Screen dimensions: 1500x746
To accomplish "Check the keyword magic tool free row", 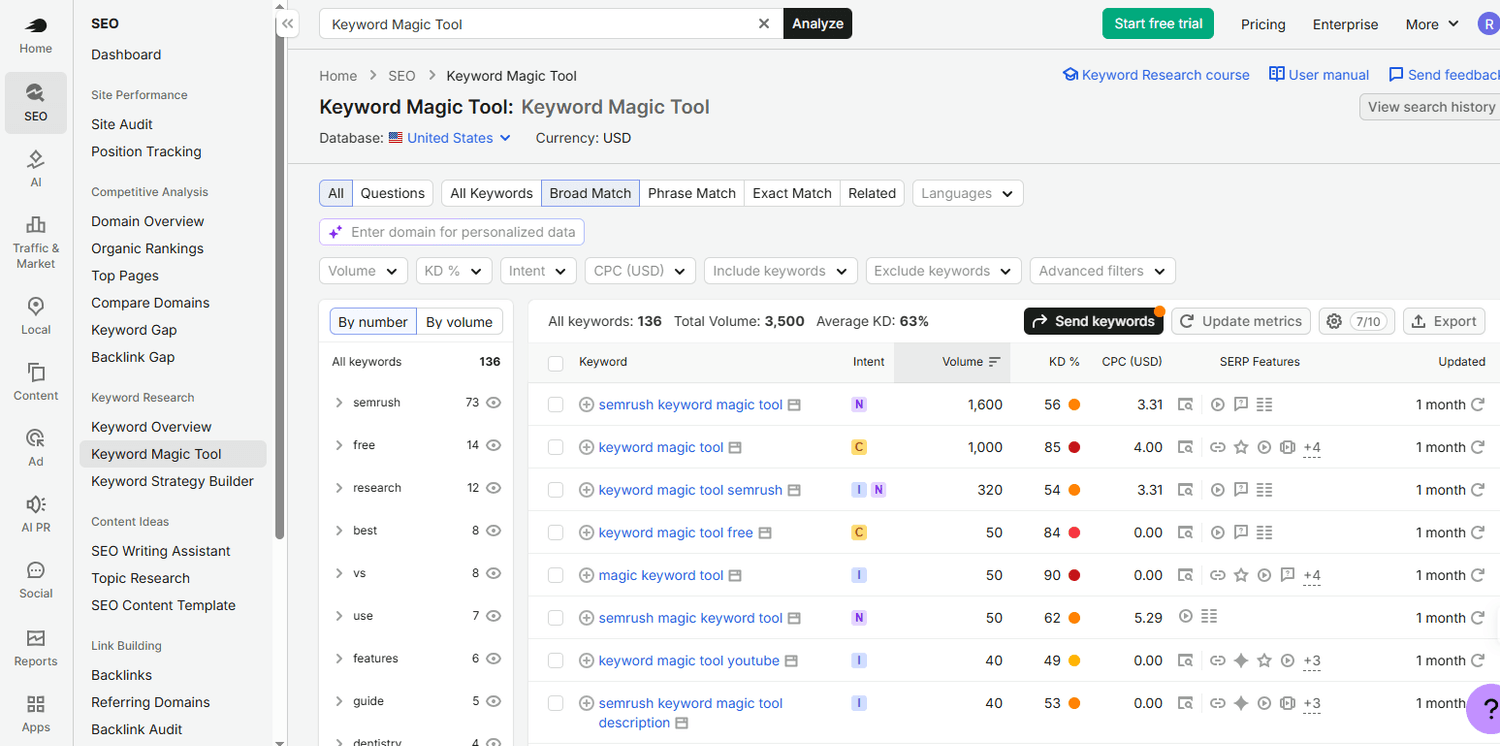I will [x=556, y=533].
